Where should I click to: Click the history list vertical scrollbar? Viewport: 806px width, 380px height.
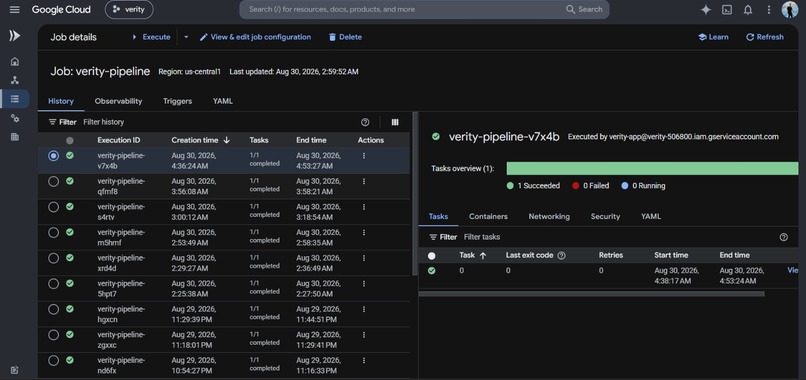(x=415, y=193)
